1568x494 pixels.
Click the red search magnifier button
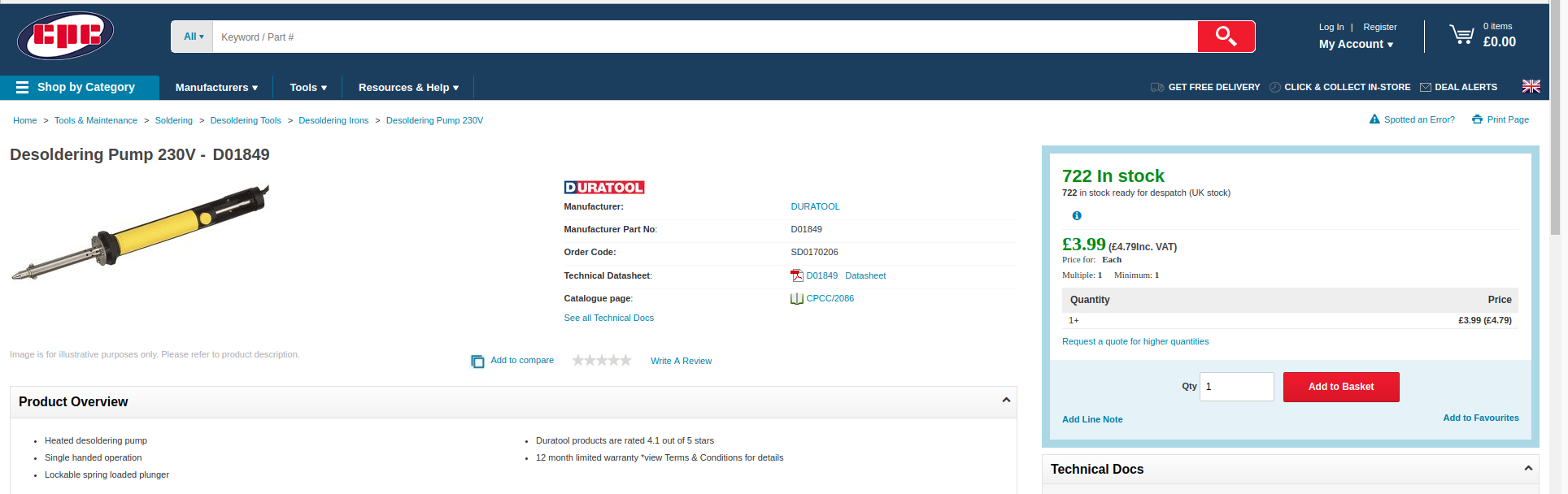point(1226,37)
